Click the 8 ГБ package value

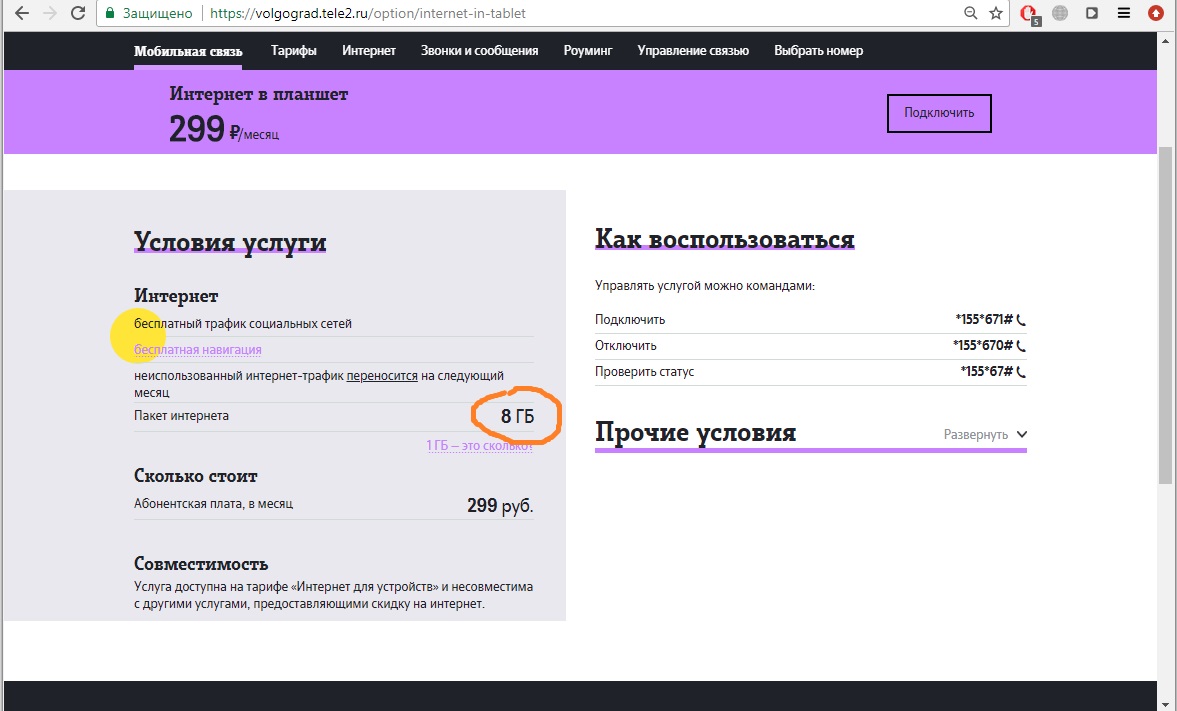pyautogui.click(x=517, y=416)
